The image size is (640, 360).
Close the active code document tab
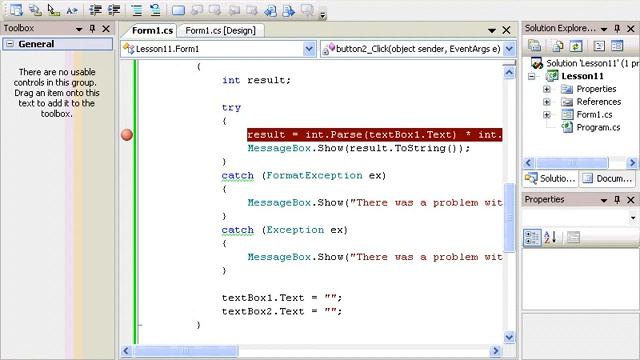pyautogui.click(x=507, y=30)
